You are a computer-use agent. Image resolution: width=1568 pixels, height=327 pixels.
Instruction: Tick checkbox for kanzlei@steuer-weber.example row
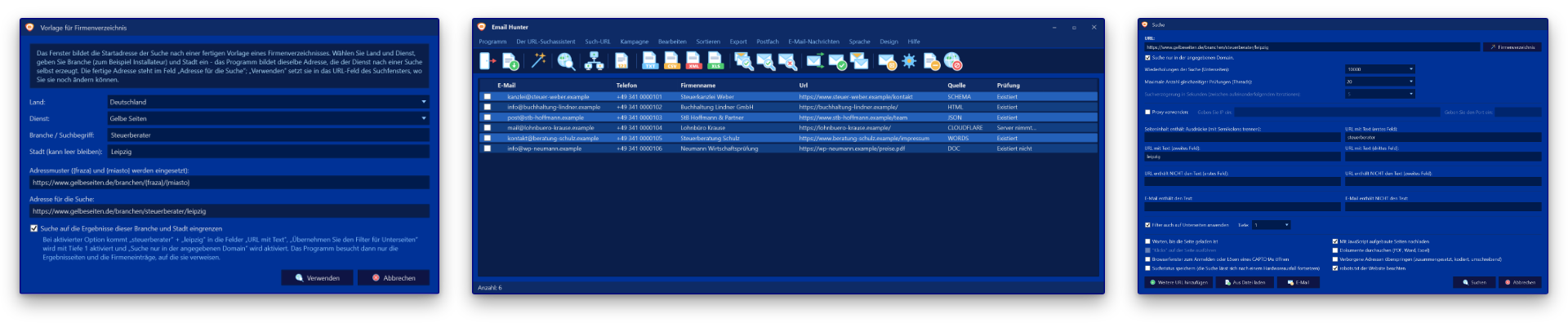coord(488,96)
